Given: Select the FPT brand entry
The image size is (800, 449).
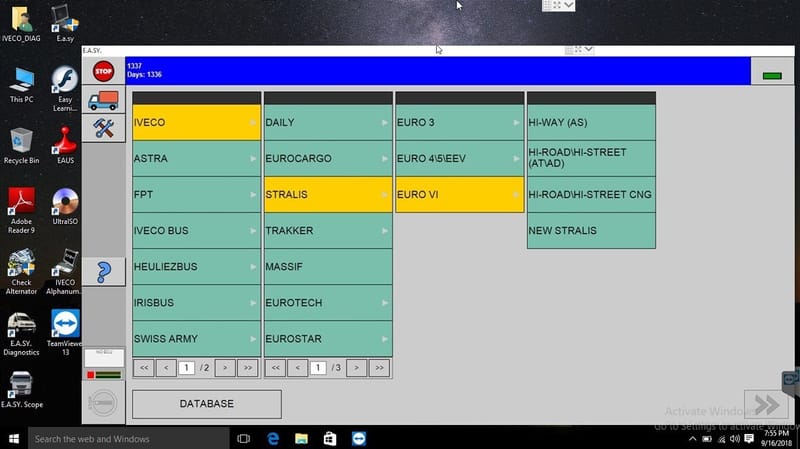Looking at the screenshot, I should click(196, 194).
